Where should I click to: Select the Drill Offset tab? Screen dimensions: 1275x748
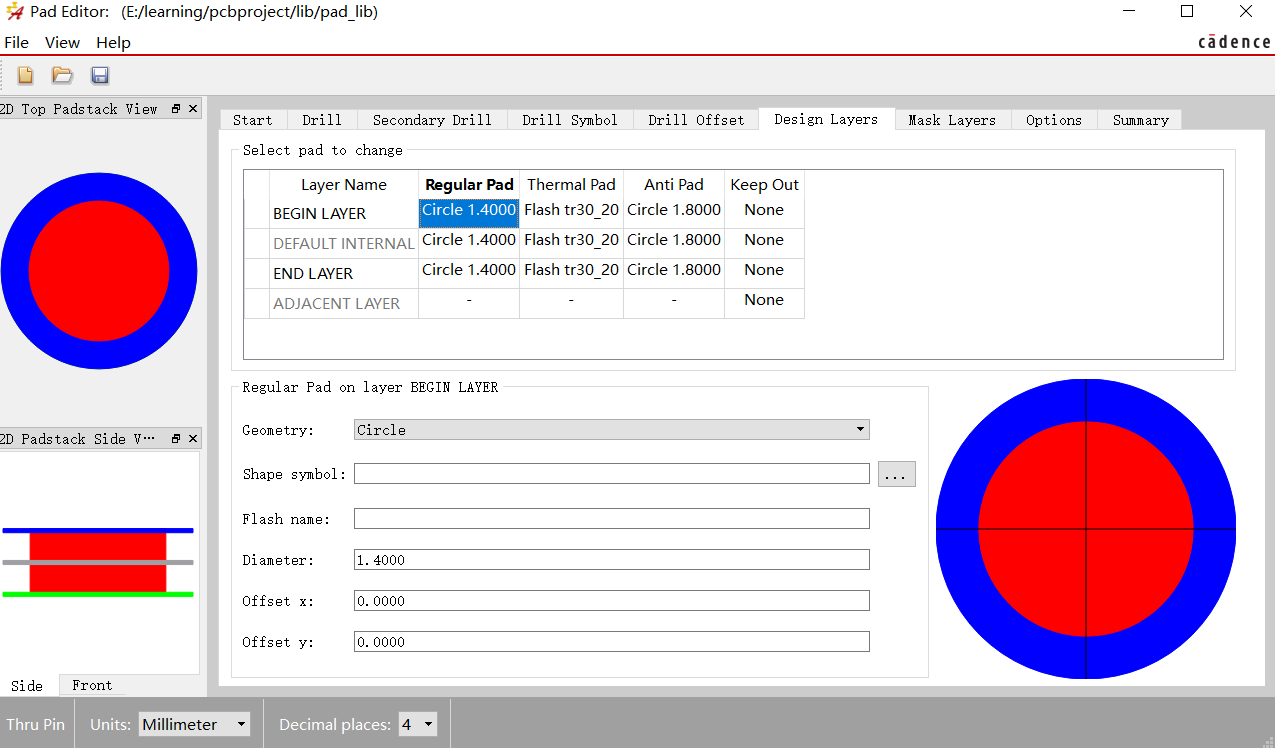(x=696, y=120)
